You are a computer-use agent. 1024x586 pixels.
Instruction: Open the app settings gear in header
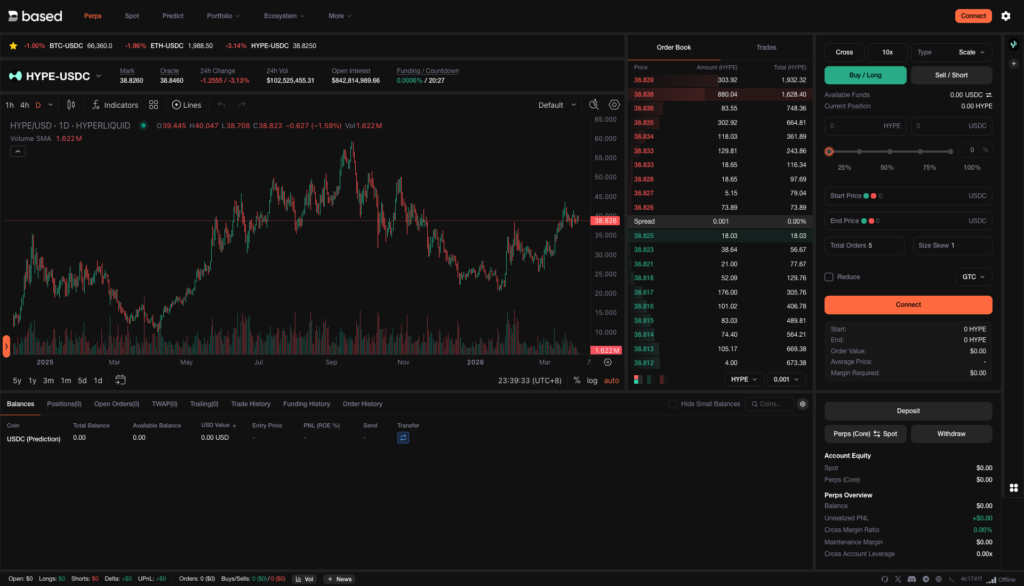1006,16
